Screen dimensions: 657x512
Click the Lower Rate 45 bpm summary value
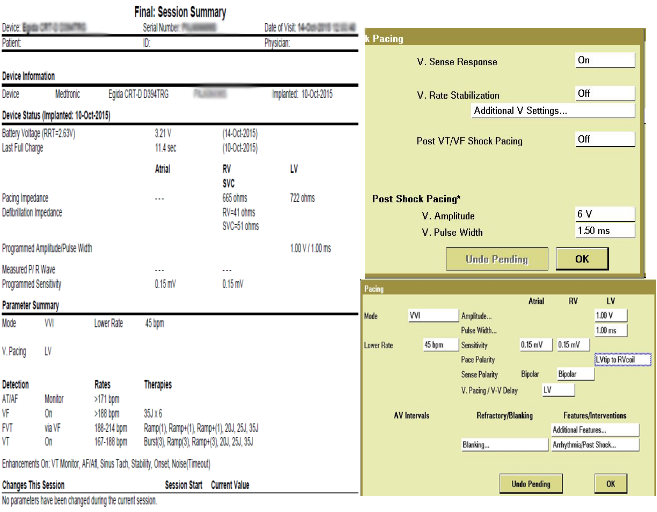(x=155, y=323)
